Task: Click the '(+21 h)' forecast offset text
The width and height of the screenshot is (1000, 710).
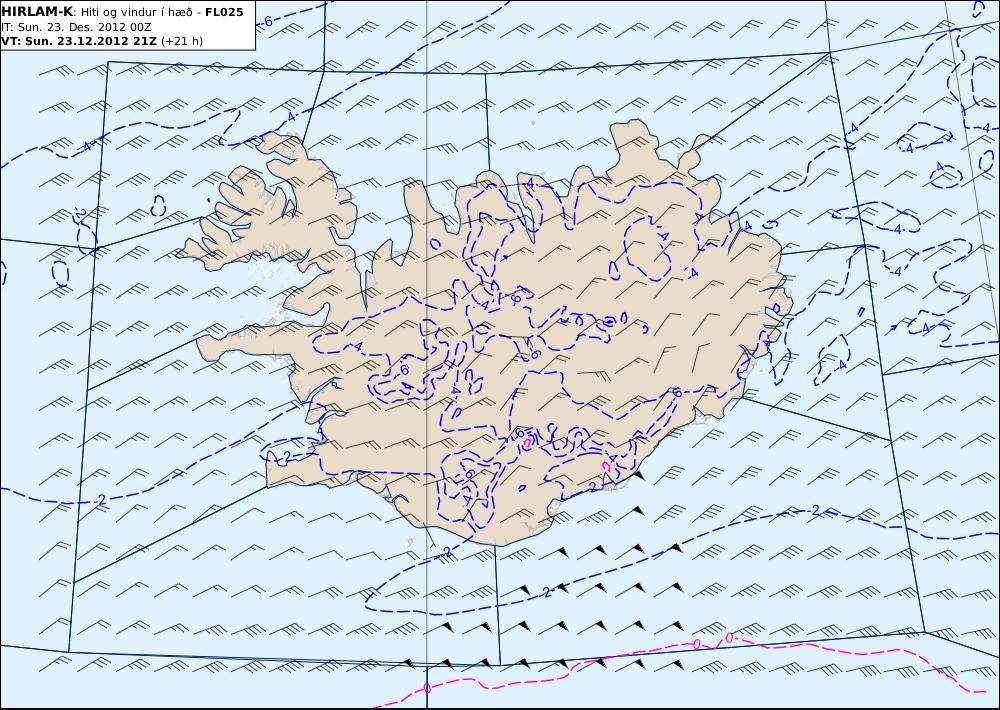Action: pyautogui.click(x=182, y=41)
